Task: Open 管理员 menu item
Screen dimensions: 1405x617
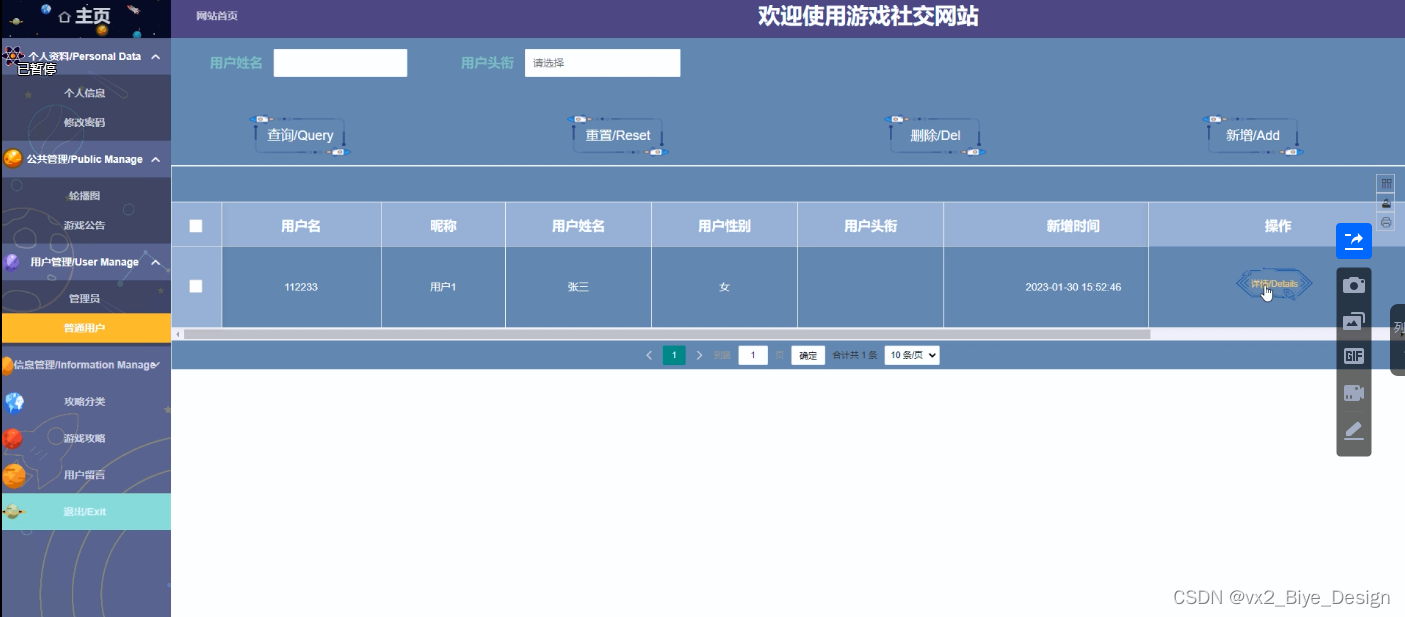Action: click(x=85, y=299)
